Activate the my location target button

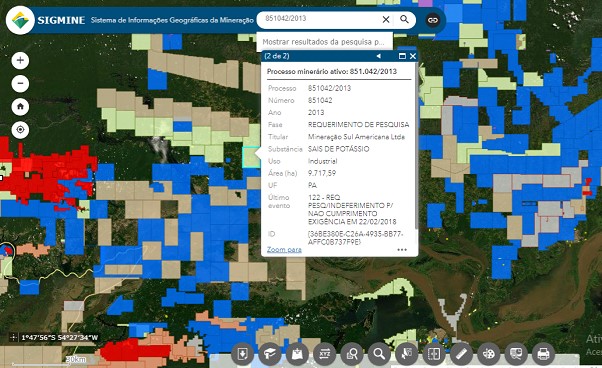[20, 130]
